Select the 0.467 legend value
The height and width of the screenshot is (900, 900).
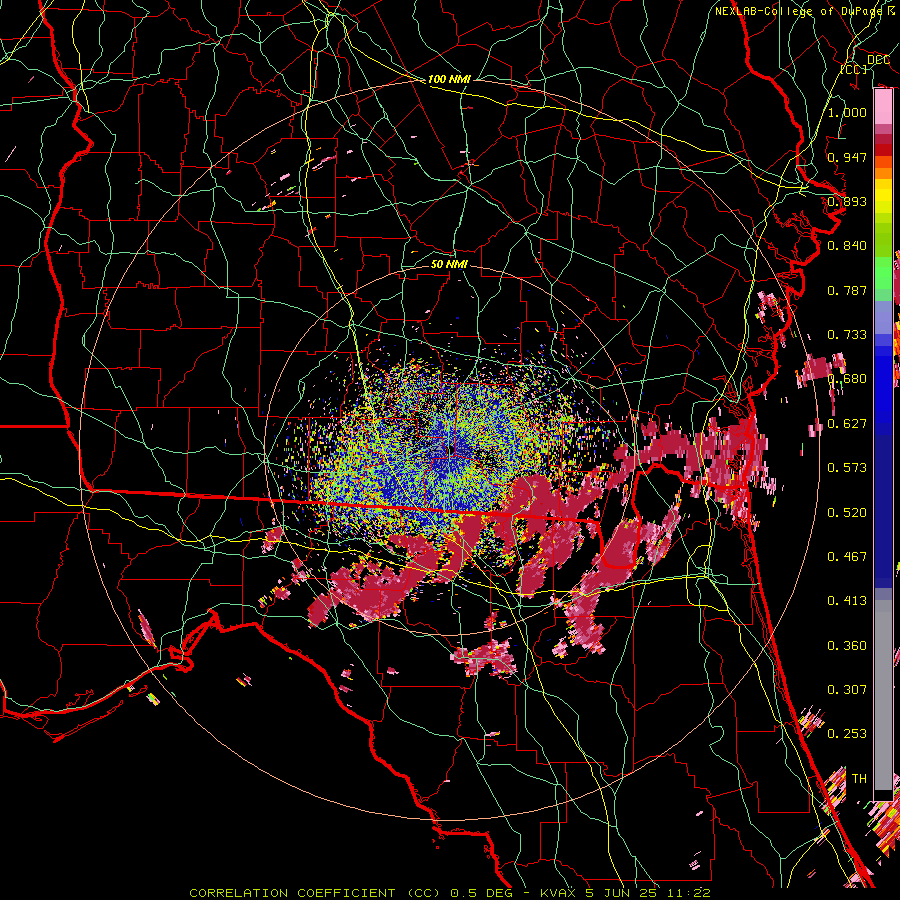847,557
